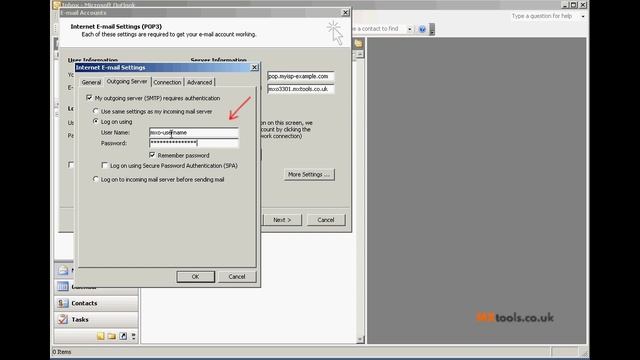Select the Outgoing Server tab
The image size is (640, 360).
pyautogui.click(x=127, y=82)
